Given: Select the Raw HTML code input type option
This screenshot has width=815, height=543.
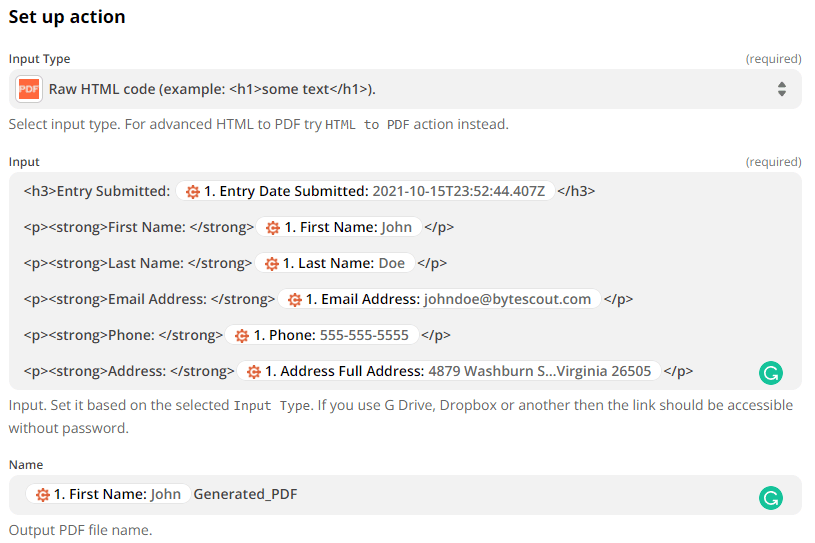Looking at the screenshot, I should [212, 89].
